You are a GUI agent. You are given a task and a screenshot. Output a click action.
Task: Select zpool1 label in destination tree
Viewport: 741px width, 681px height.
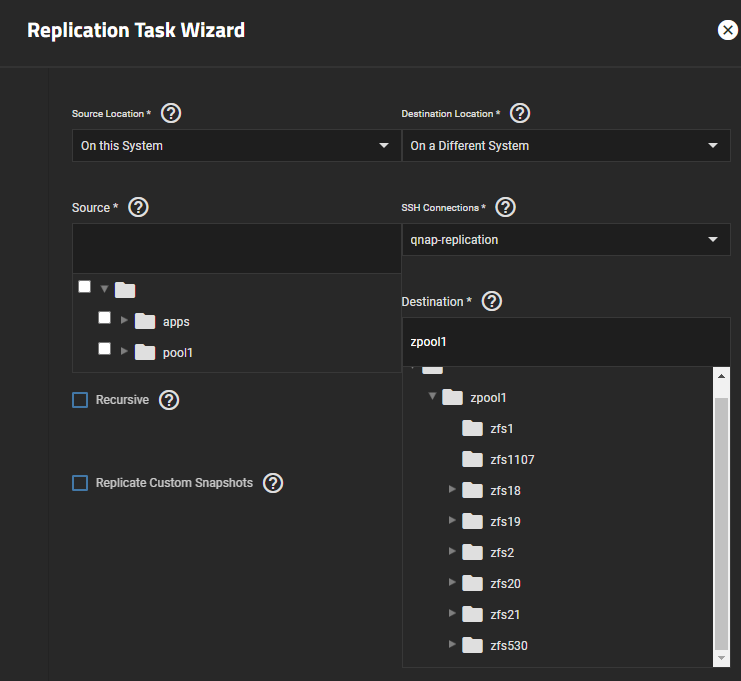point(488,398)
